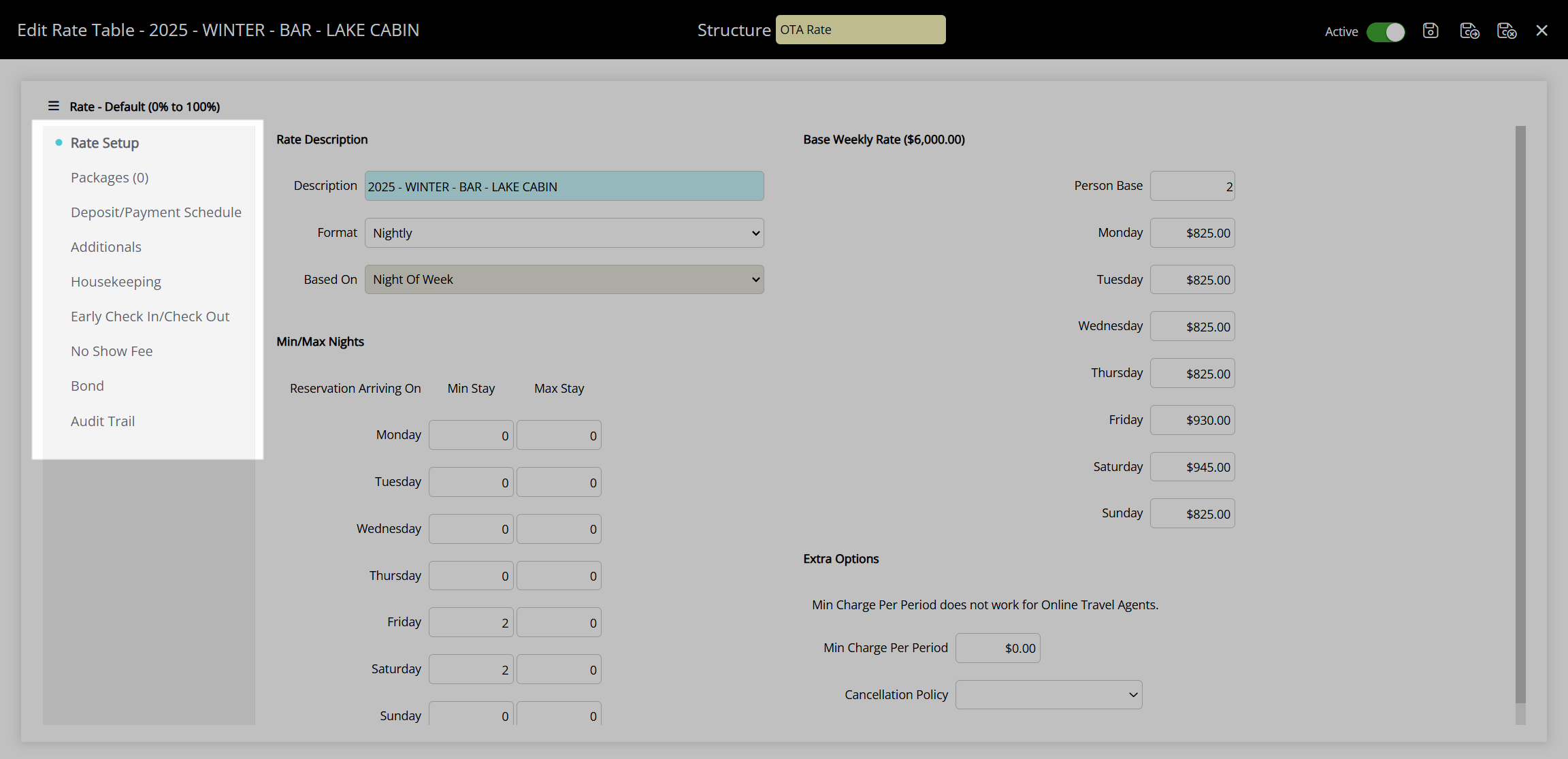The image size is (1568, 759).
Task: Open Packages (0) section
Action: point(110,178)
